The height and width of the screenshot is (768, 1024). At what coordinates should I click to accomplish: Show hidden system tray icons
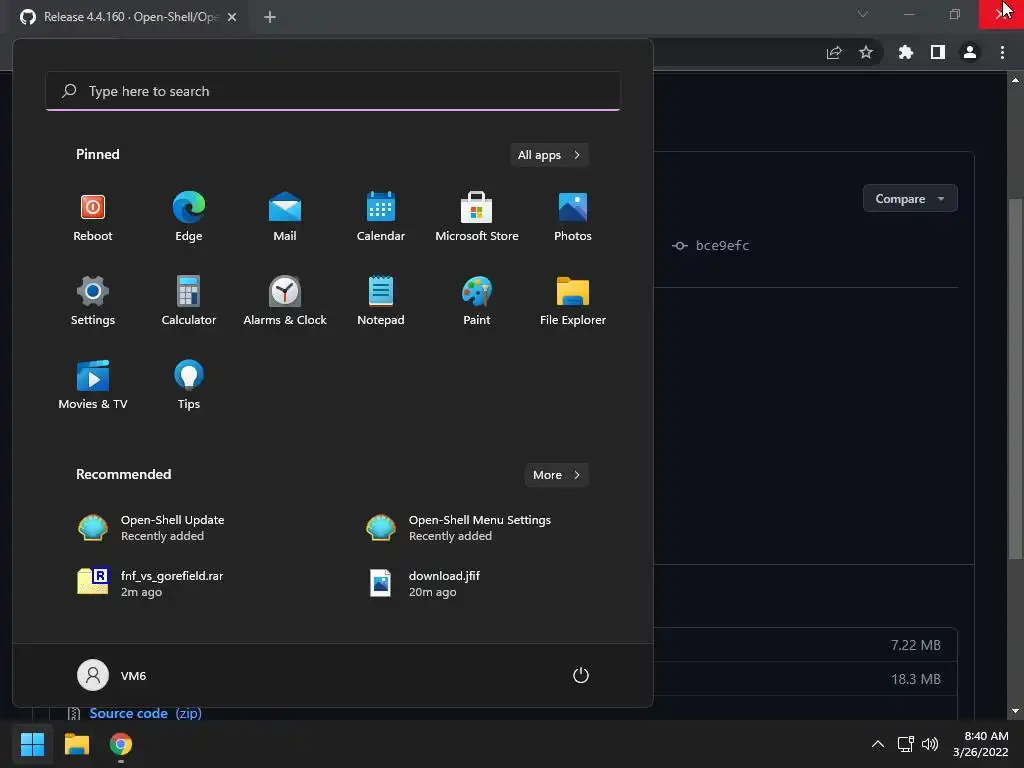point(878,744)
